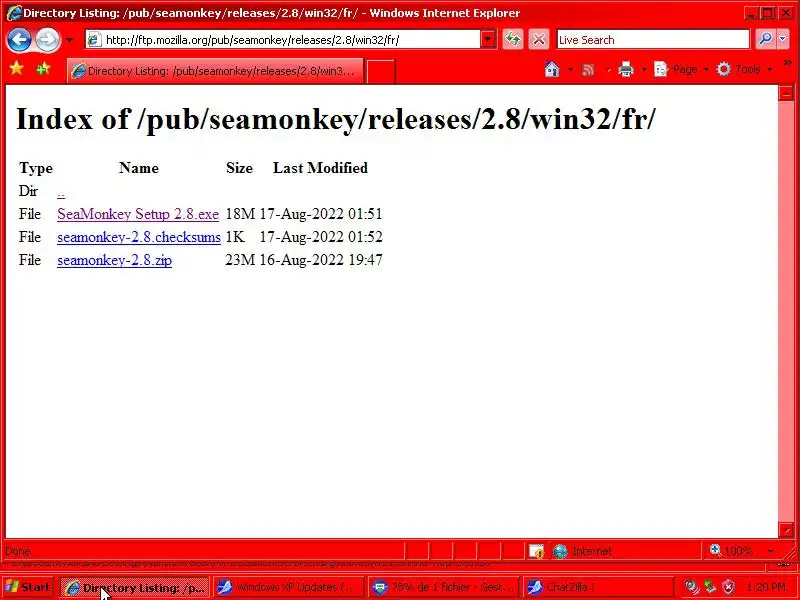Open the seamonkey-2.8.checksums file link

[139, 237]
